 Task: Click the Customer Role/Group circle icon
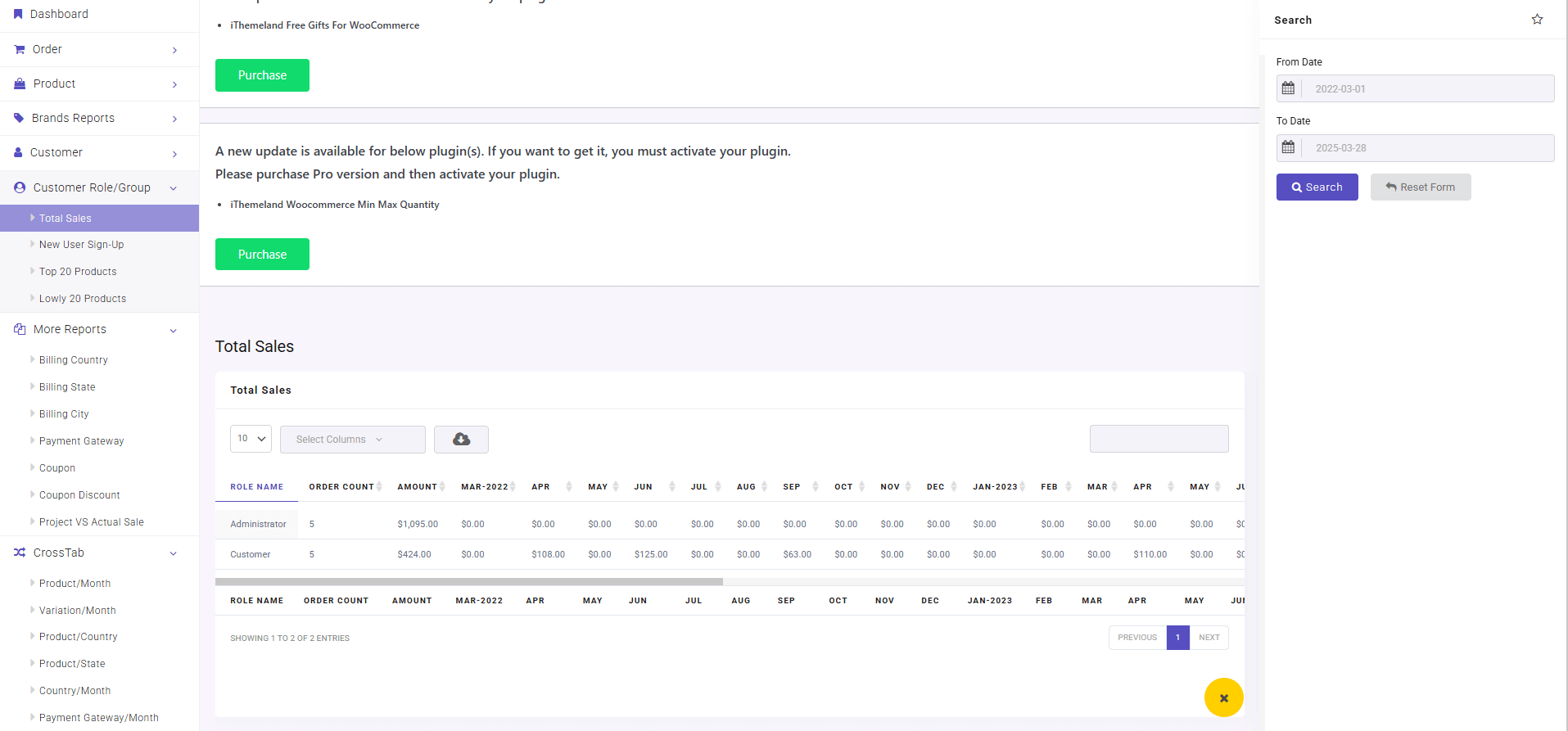pyautogui.click(x=20, y=187)
